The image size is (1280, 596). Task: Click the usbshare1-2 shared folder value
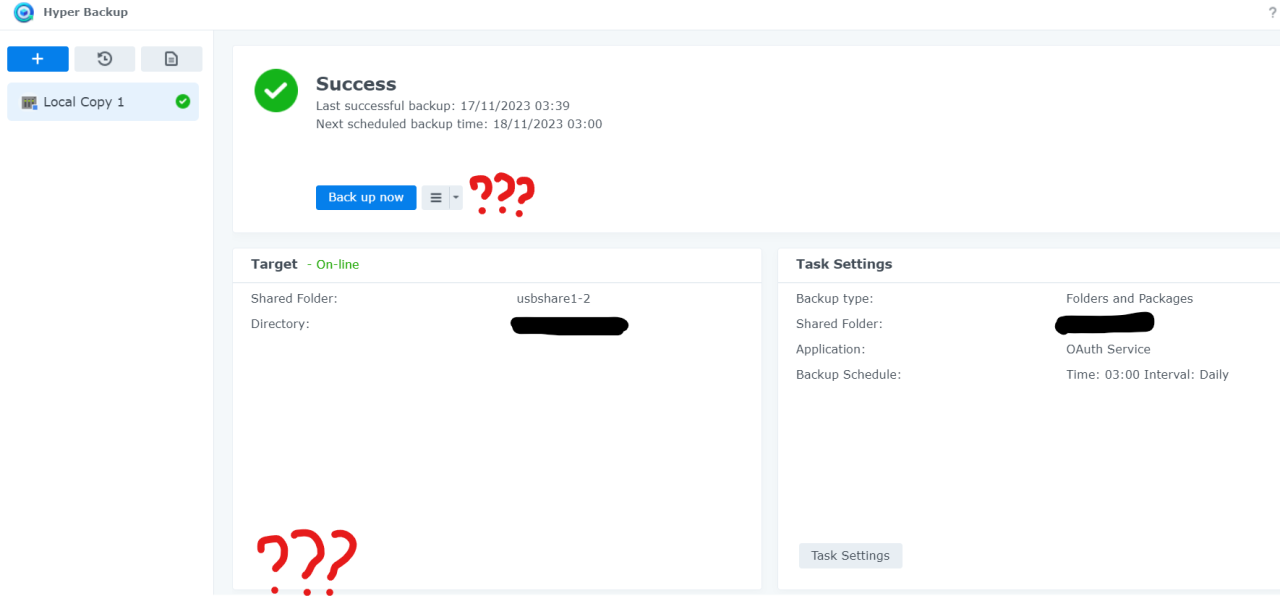pos(553,298)
